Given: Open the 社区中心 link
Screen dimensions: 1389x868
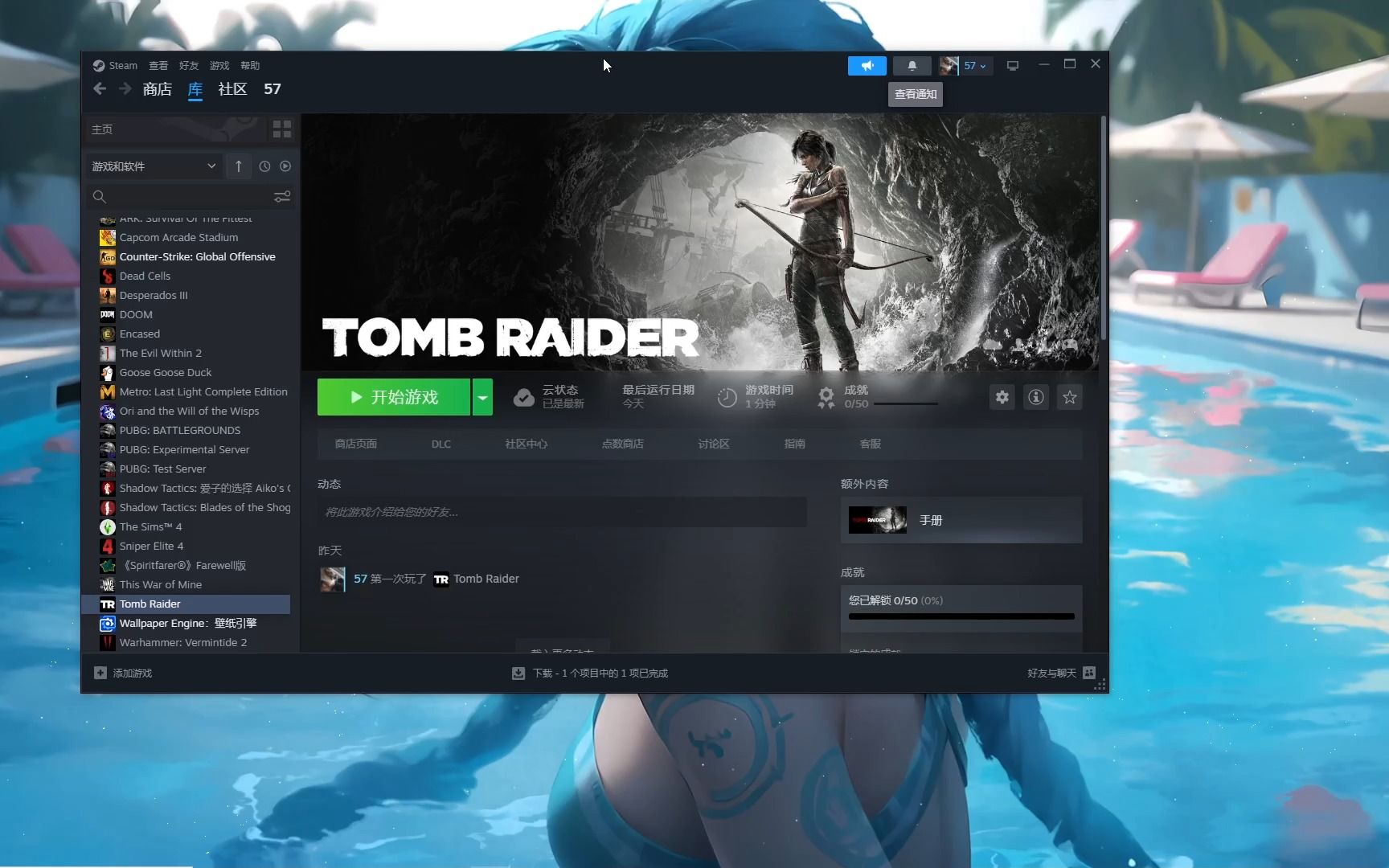Looking at the screenshot, I should 526,444.
